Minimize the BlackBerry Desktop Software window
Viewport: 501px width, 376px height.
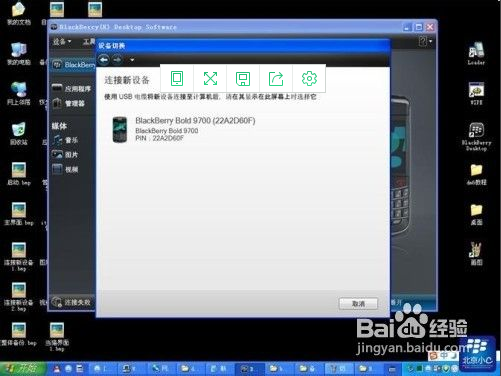407,27
